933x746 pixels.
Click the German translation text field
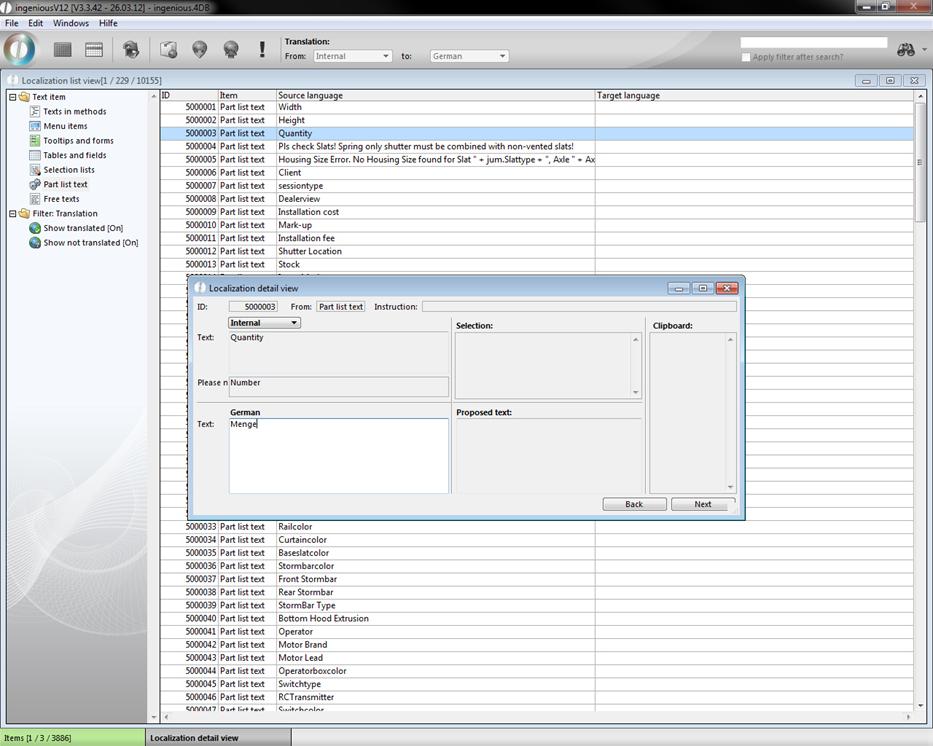click(338, 455)
